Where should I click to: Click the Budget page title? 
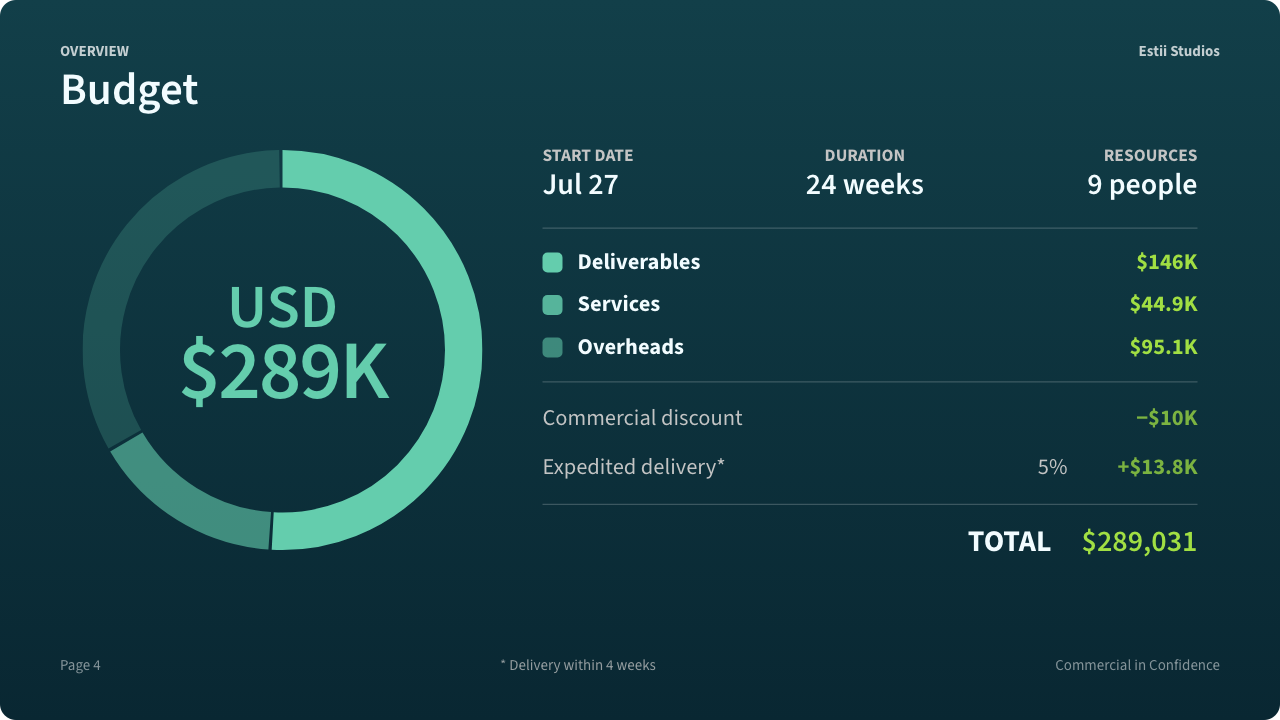[x=129, y=90]
